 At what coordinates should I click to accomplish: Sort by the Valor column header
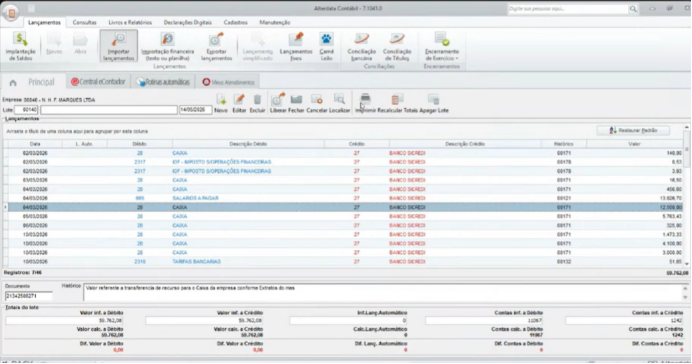[x=635, y=144]
